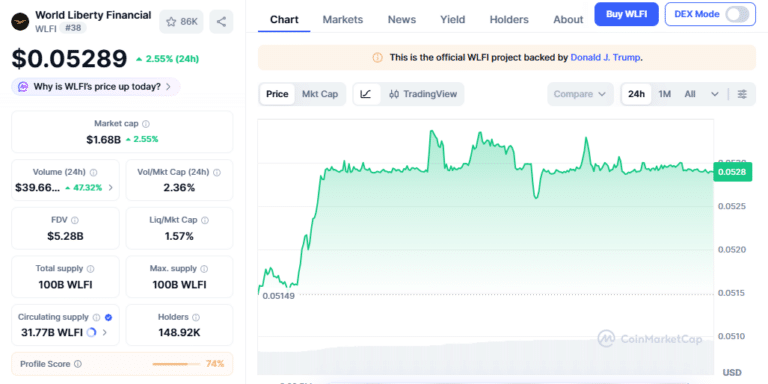Open Liq/Mkt Cap info icon
This screenshot has height=384, width=768.
(205, 220)
